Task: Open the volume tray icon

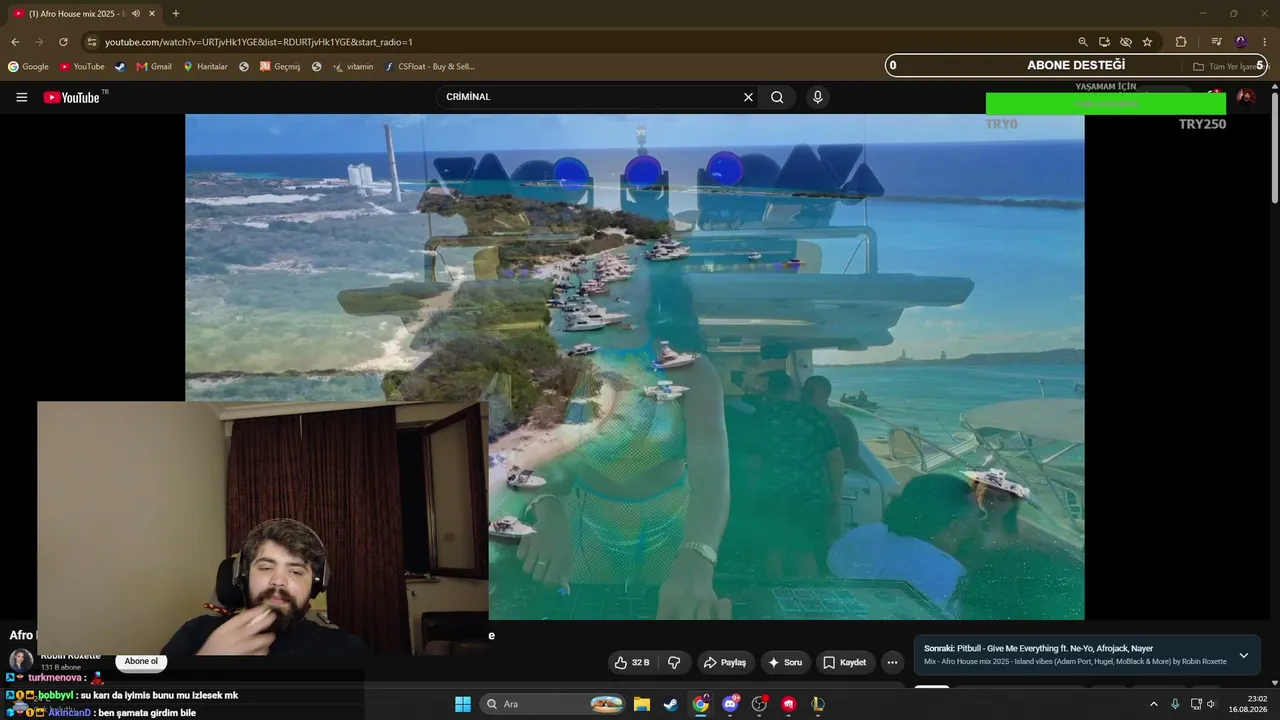Action: pos(1211,704)
